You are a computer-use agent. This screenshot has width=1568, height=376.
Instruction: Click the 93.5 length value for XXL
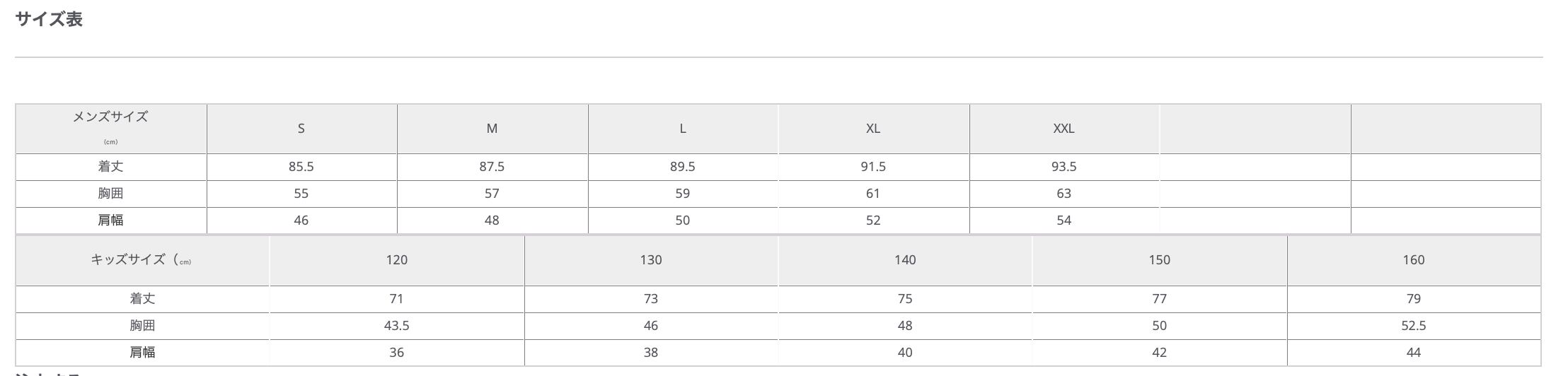click(x=1063, y=167)
